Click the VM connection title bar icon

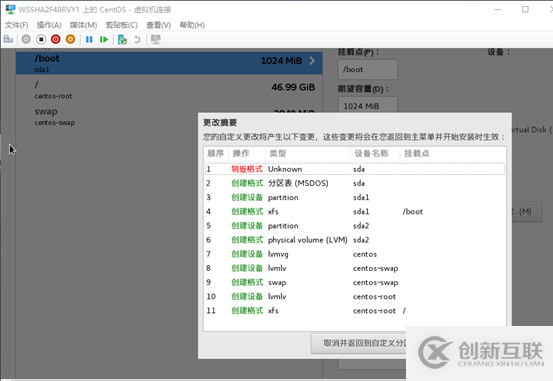tap(10, 10)
